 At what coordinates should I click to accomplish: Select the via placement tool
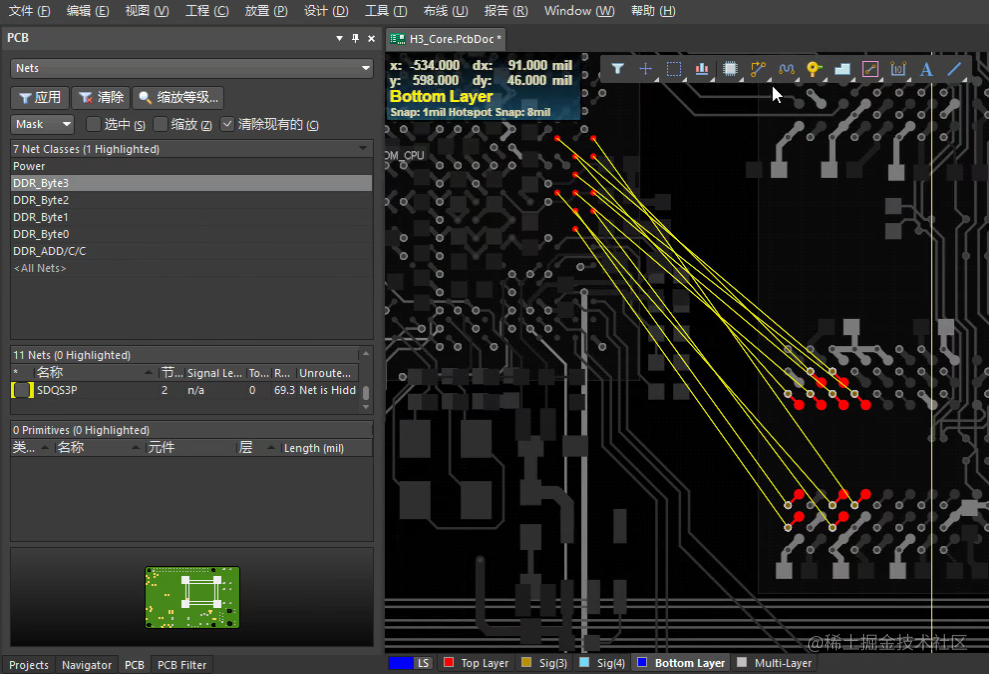pos(813,69)
